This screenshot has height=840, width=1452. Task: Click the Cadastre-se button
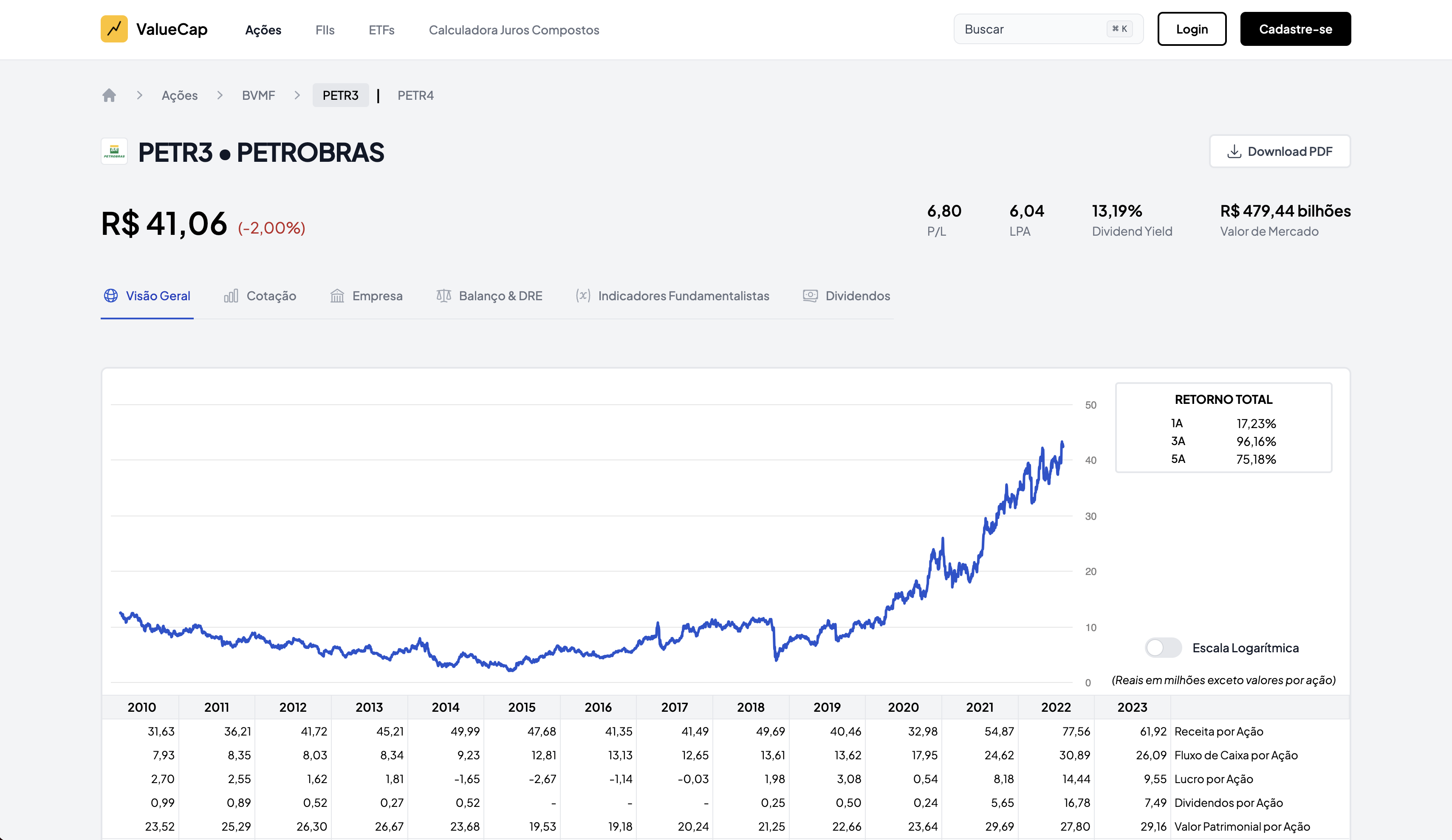1295,29
